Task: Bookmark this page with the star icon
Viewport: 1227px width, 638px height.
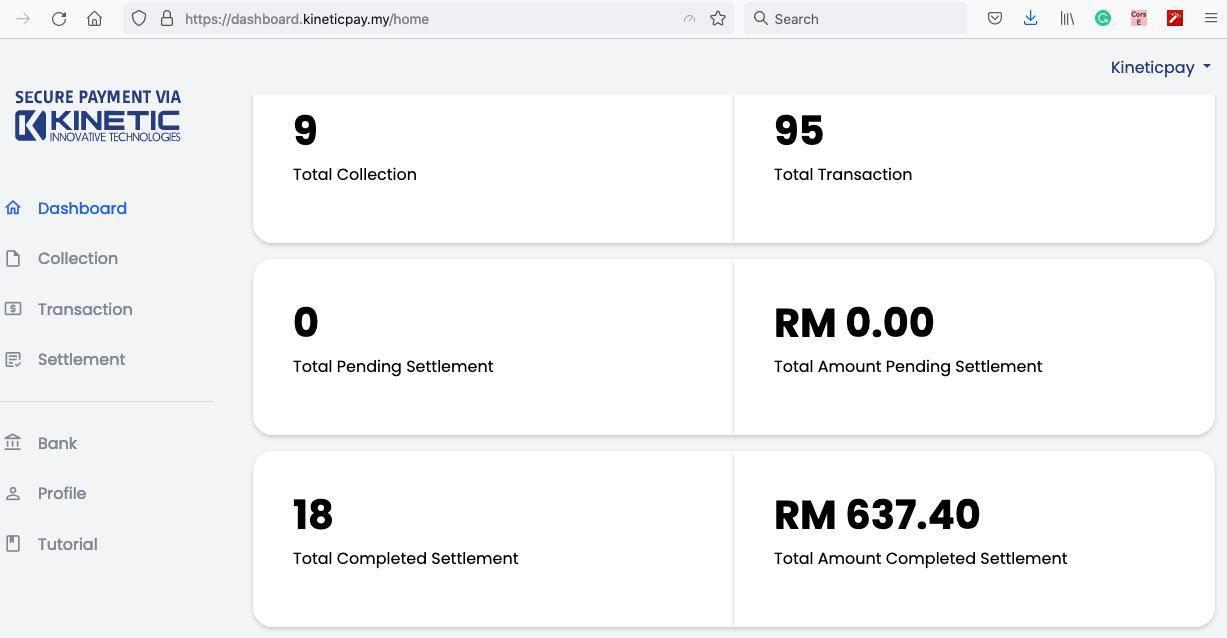Action: (x=718, y=18)
